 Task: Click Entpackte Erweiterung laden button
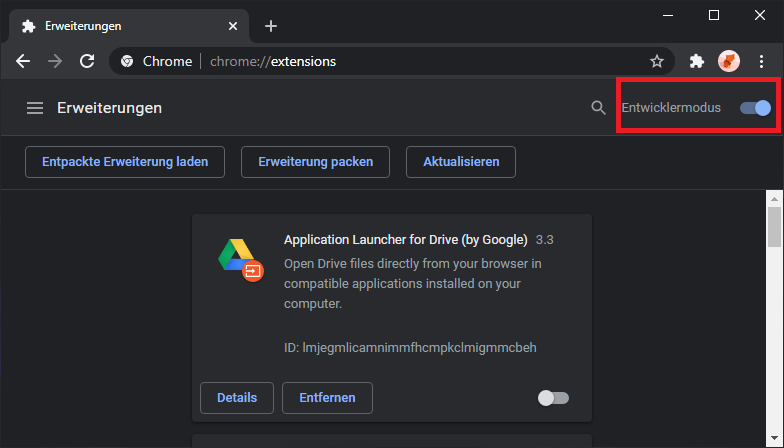coord(125,161)
